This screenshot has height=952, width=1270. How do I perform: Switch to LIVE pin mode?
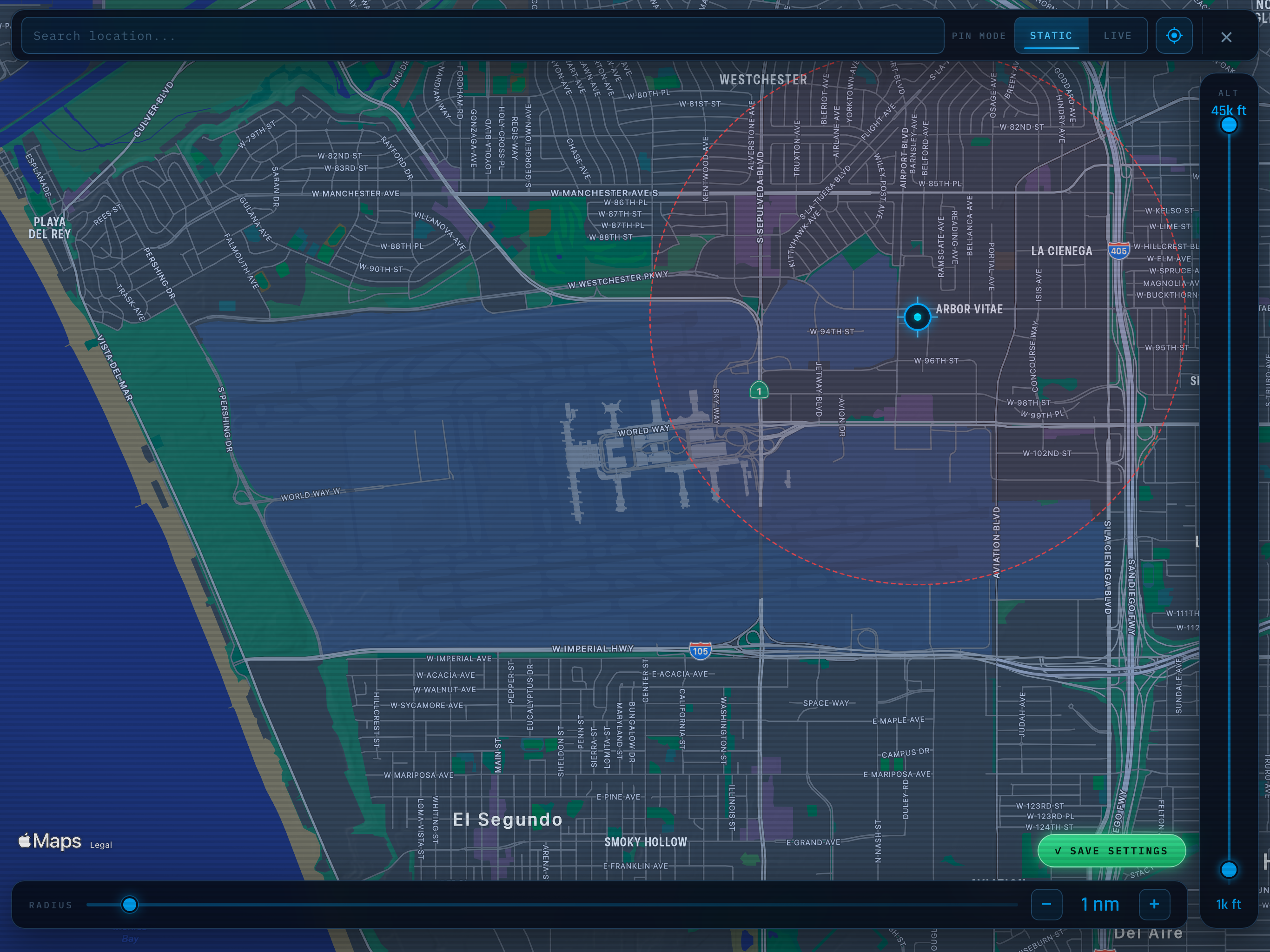(x=1117, y=36)
